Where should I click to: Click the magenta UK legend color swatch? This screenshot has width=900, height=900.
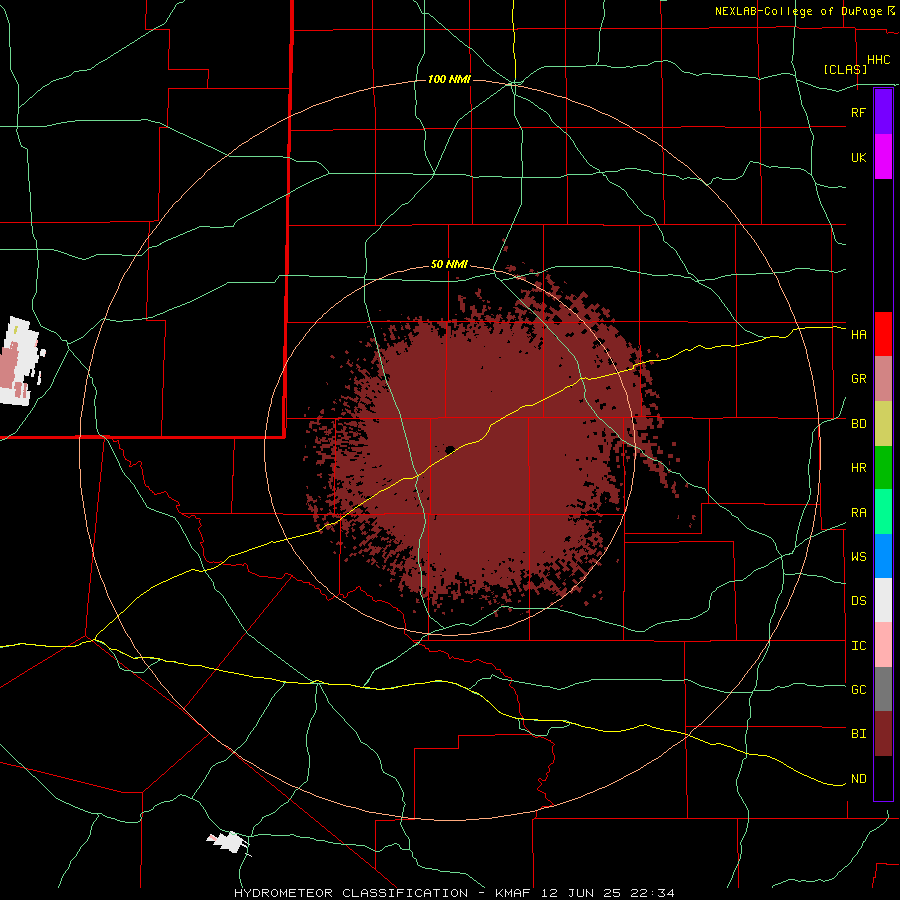pyautogui.click(x=883, y=157)
